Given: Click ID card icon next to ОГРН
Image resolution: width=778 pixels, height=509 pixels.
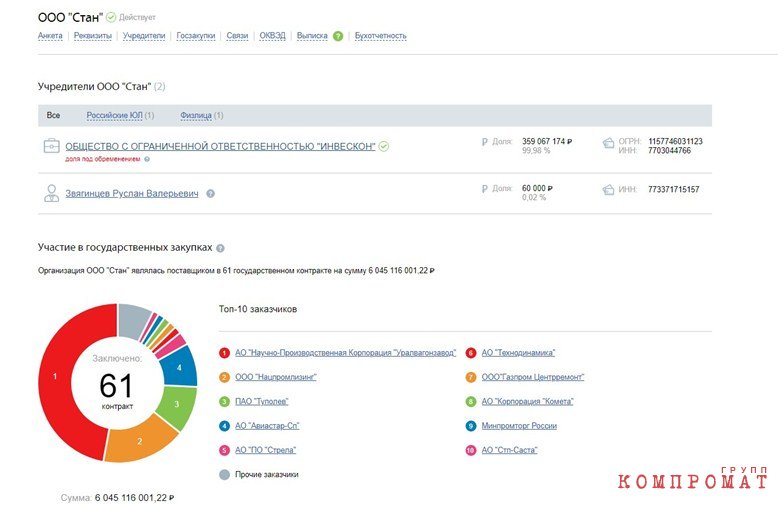Looking at the screenshot, I should [x=608, y=143].
